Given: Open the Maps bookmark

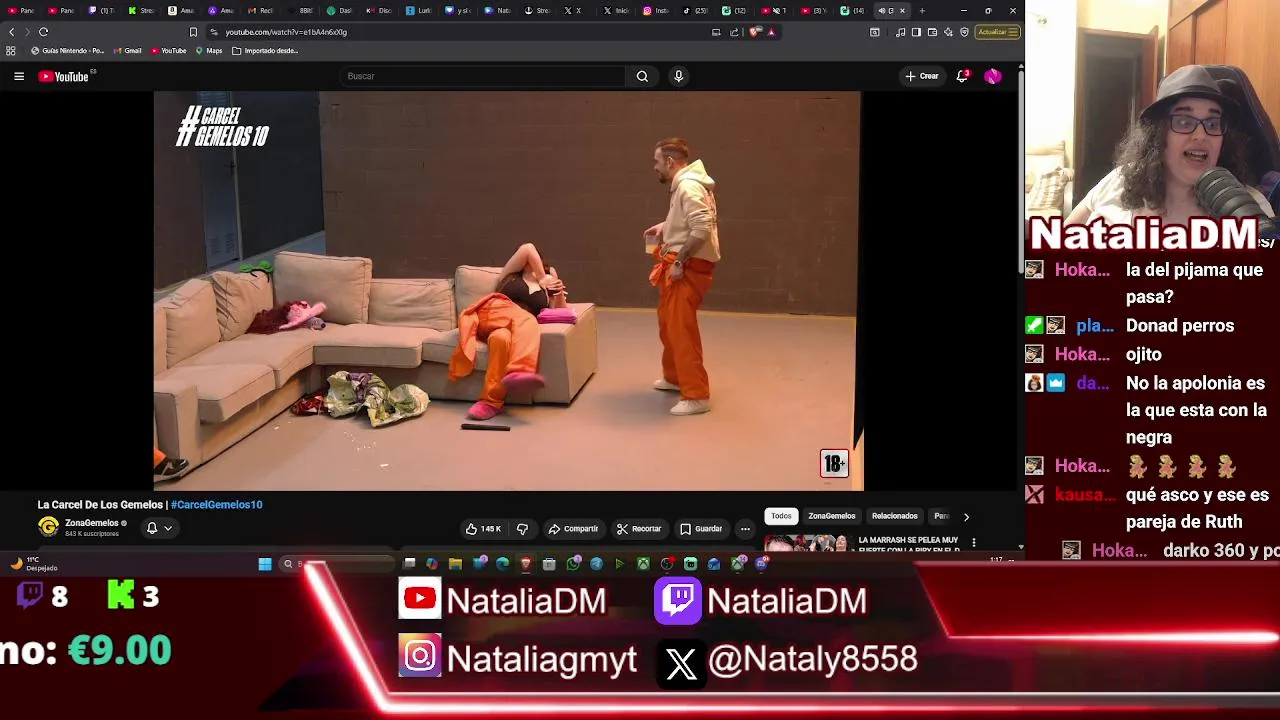Looking at the screenshot, I should (x=208, y=51).
